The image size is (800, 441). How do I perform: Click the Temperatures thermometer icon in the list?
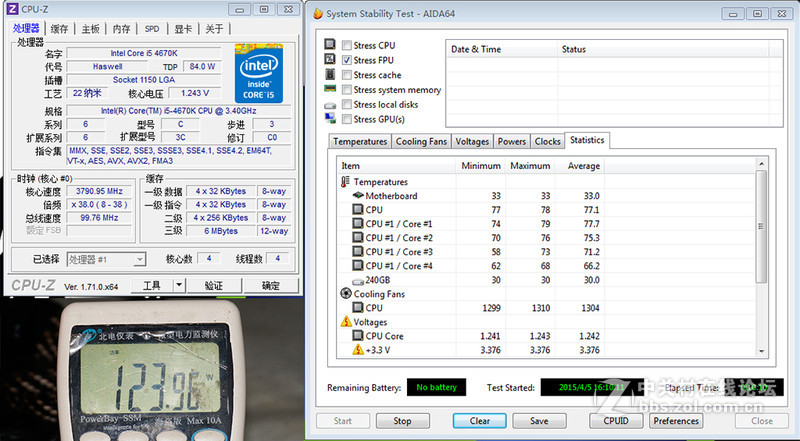pos(346,182)
